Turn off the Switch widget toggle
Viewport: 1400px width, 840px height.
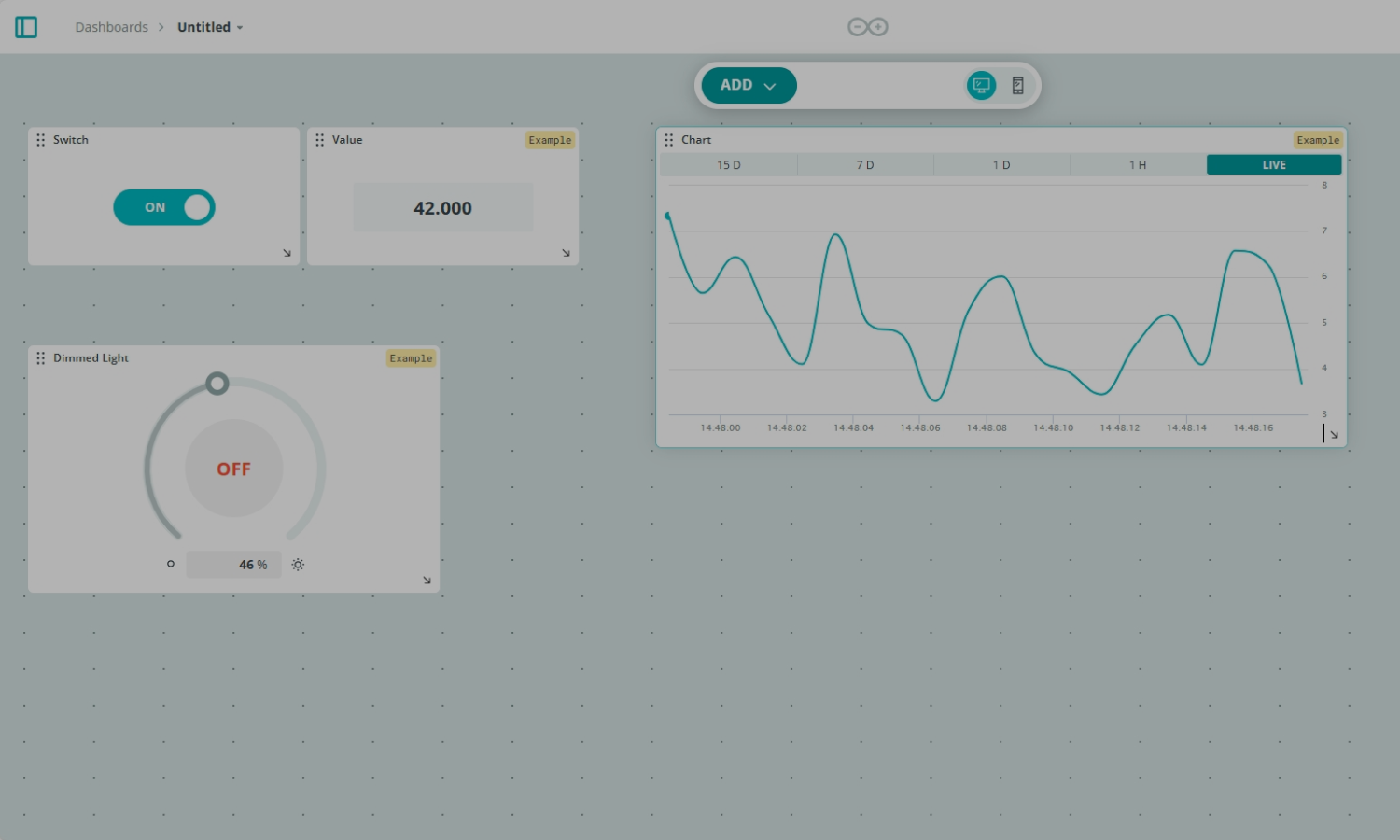164,207
